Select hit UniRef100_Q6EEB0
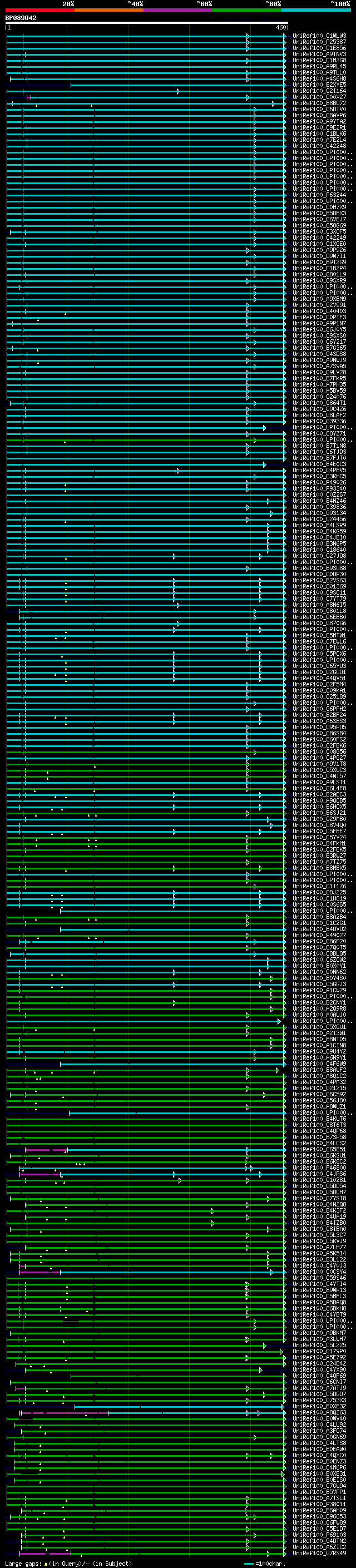Viewport: 356px width, 1568px height. (x=319, y=617)
